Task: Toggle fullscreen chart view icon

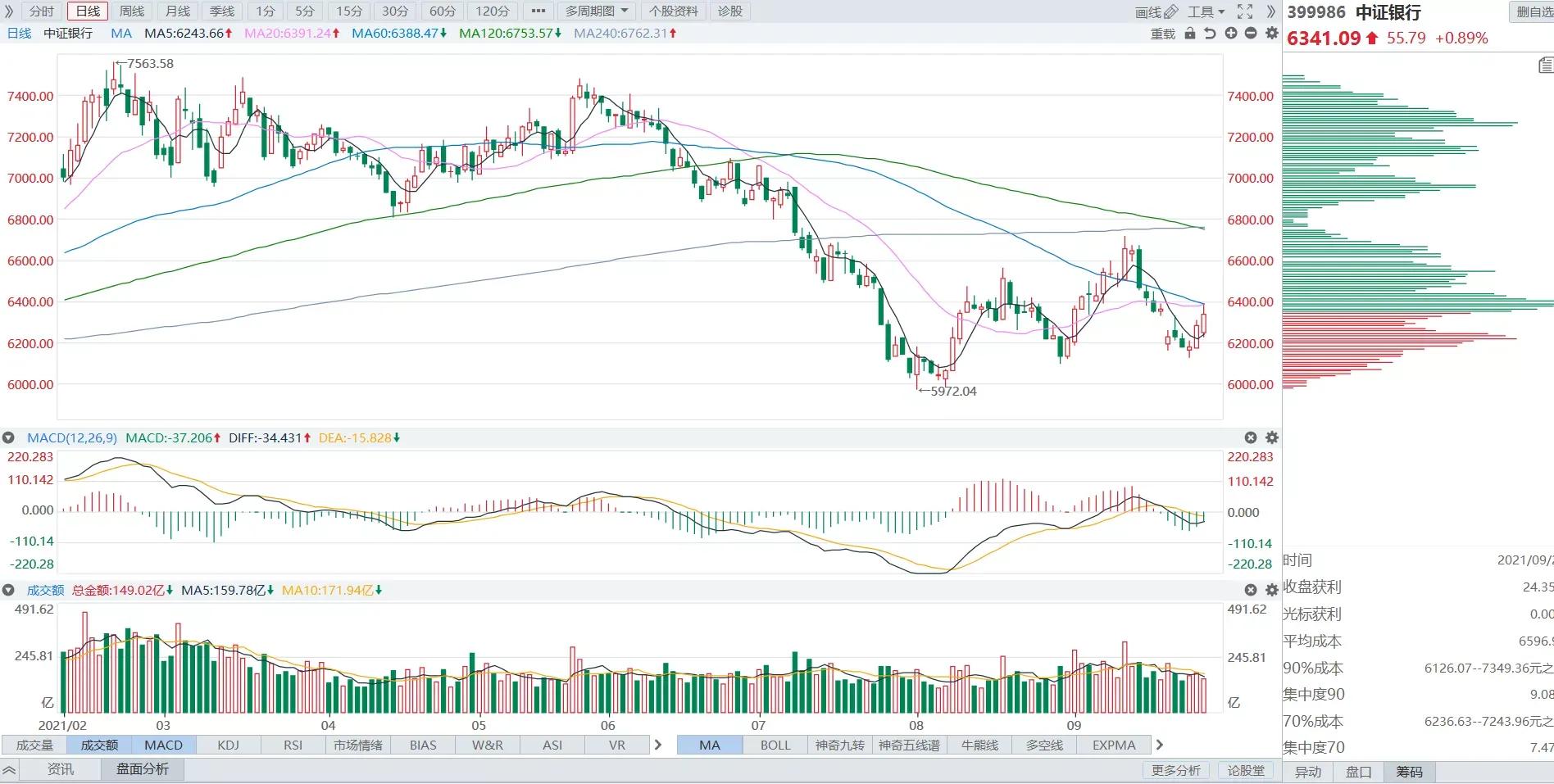Action: 1245,11
